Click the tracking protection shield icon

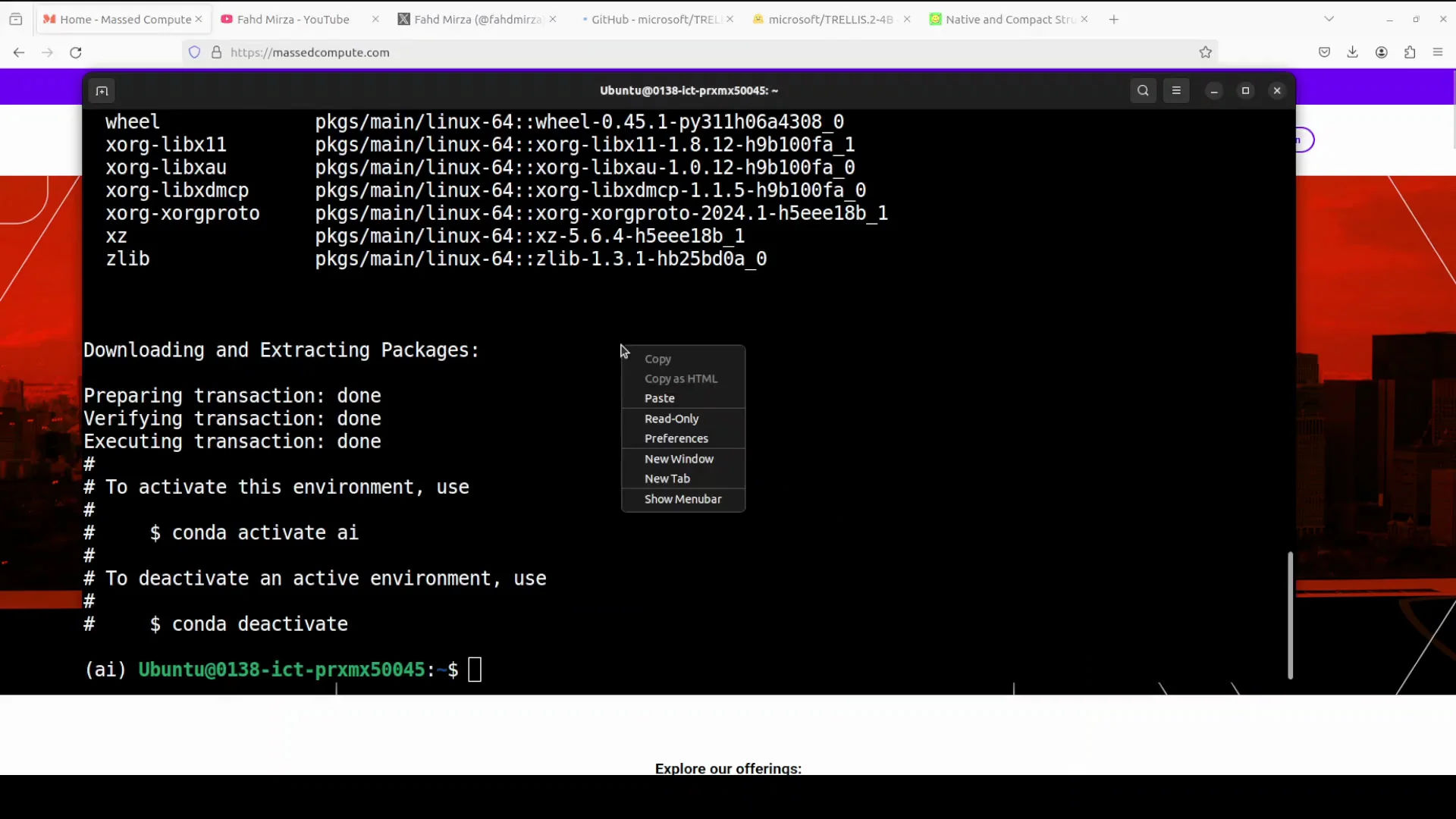coord(195,52)
